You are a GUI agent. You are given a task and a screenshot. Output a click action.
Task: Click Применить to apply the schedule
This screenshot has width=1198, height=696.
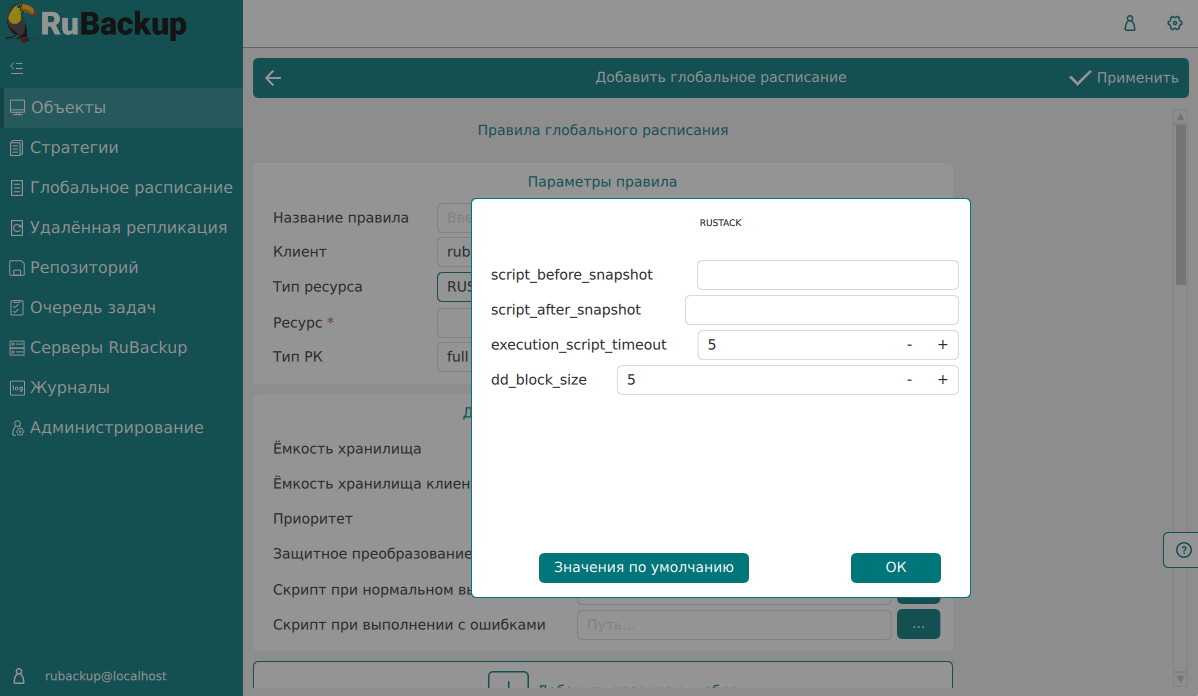coord(1124,78)
